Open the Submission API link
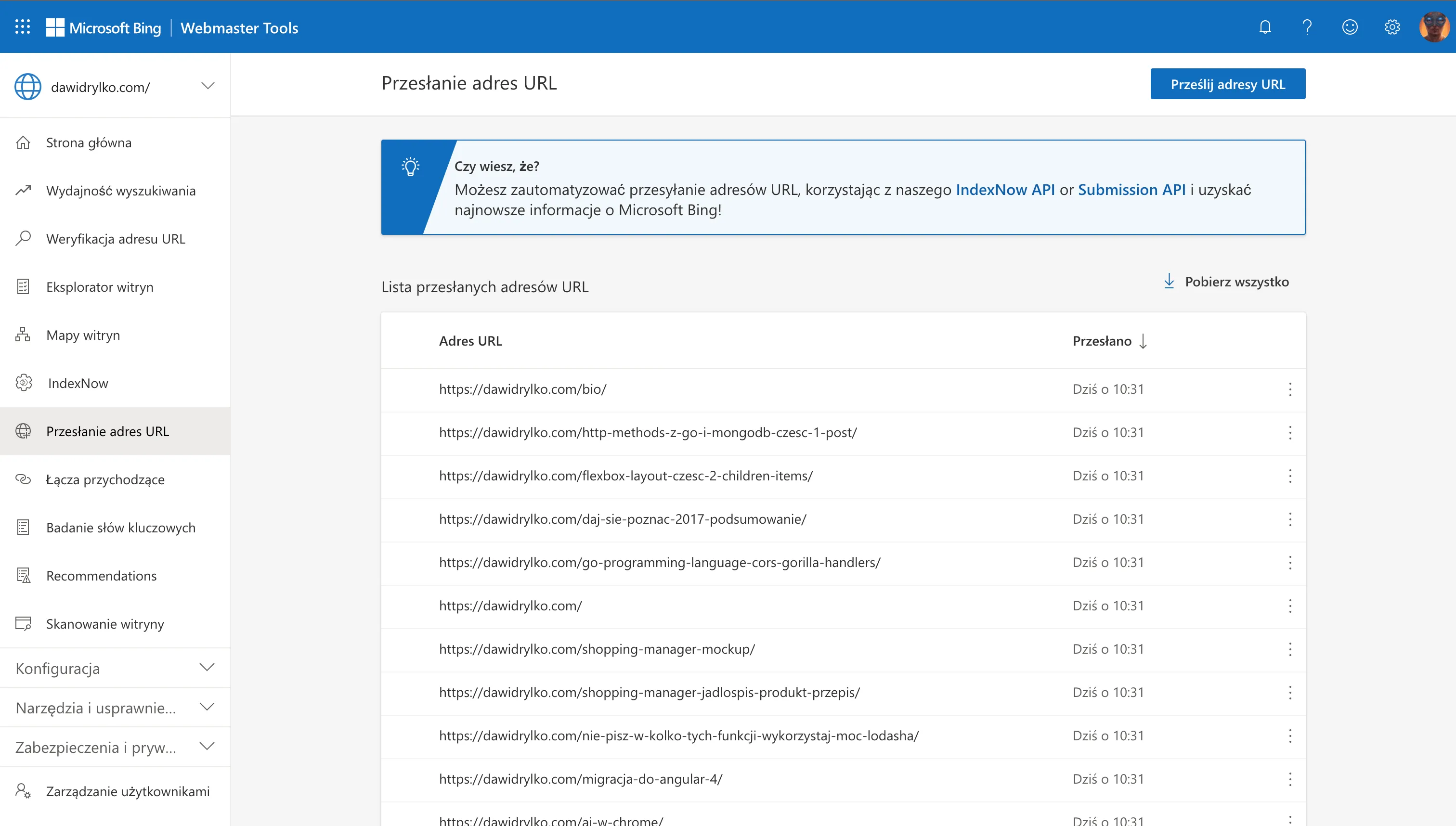Image resolution: width=1456 pixels, height=826 pixels. coord(1131,190)
